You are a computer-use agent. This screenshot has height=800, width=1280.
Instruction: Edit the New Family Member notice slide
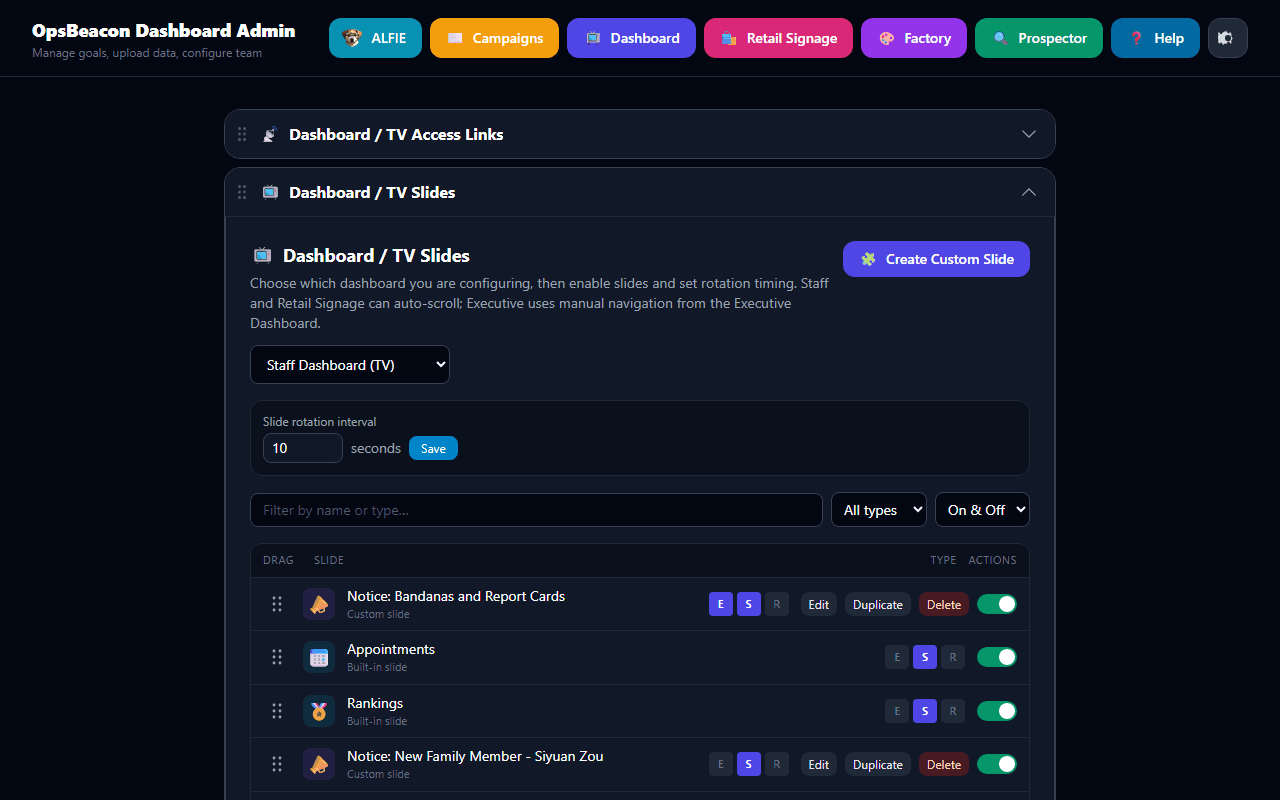[819, 764]
